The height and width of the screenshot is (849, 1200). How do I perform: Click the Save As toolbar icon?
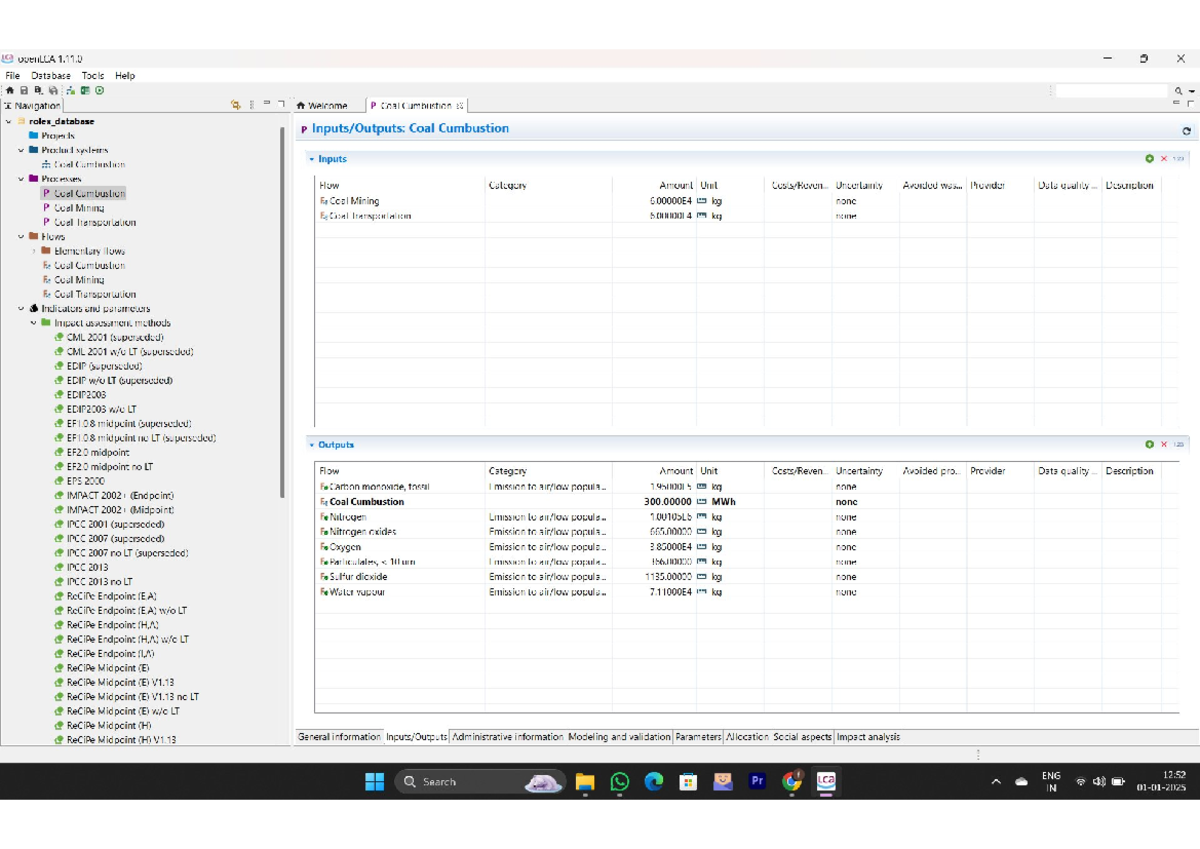[x=38, y=90]
